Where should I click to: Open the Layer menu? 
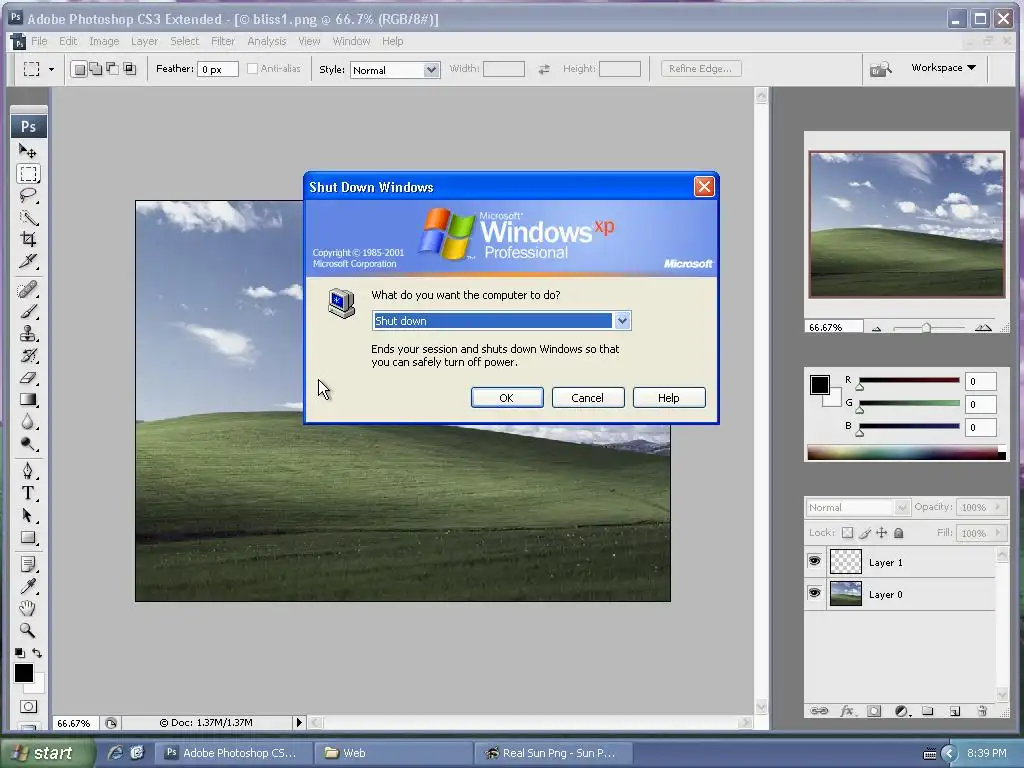(144, 41)
